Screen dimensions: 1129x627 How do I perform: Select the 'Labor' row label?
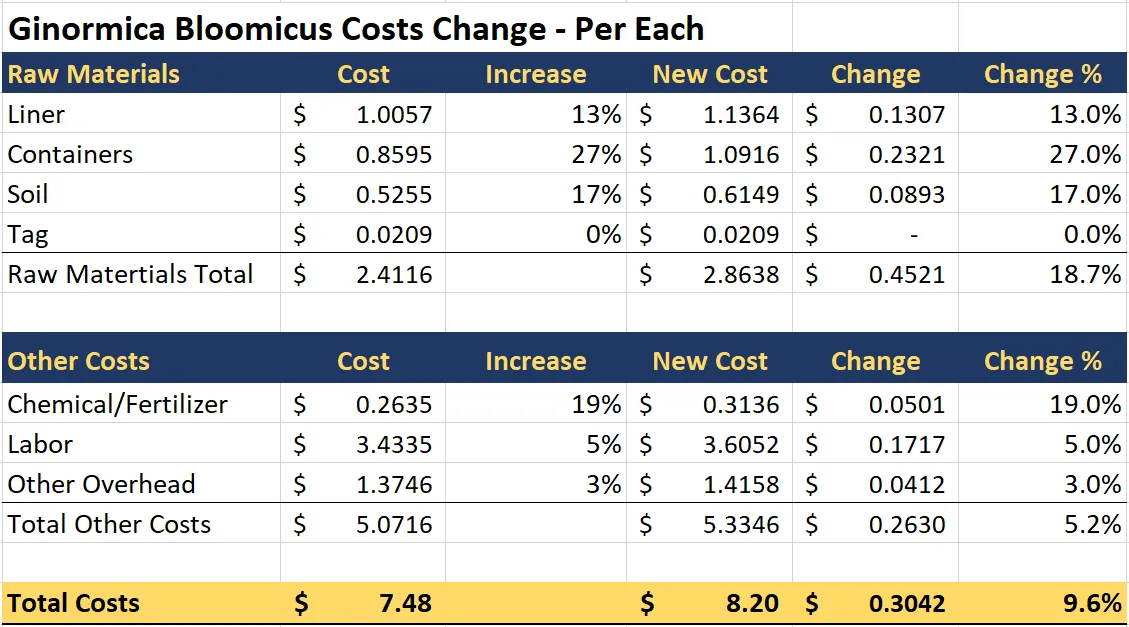(x=40, y=444)
